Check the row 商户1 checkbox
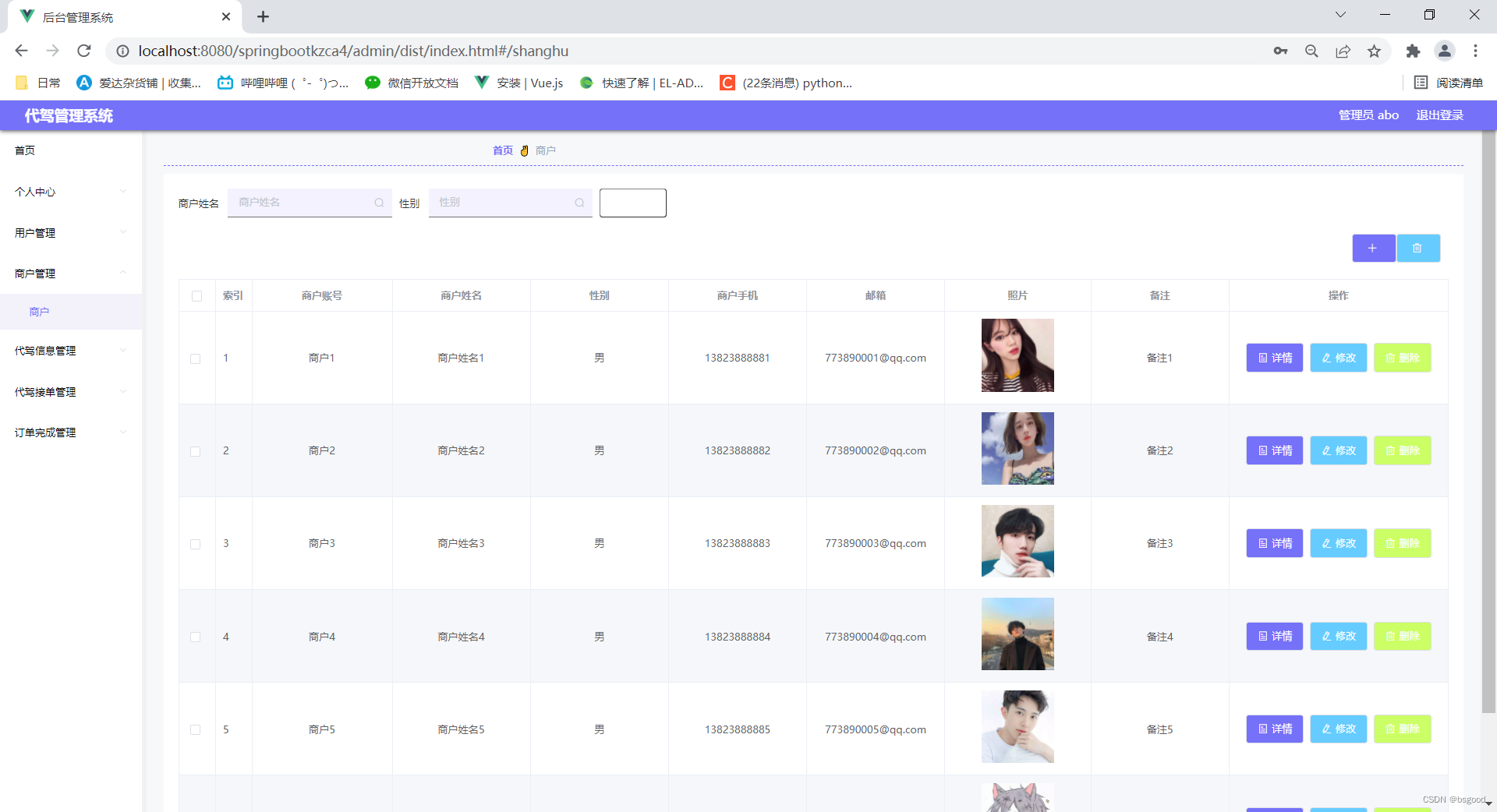This screenshot has width=1497, height=812. [196, 358]
